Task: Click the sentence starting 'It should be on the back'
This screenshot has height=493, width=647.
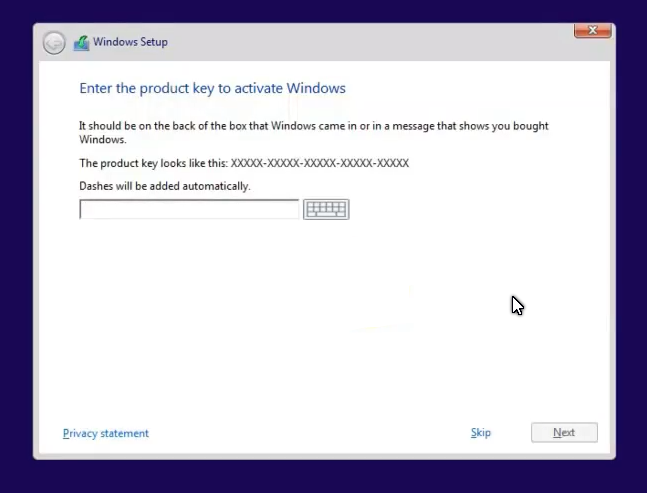Action: click(x=314, y=132)
